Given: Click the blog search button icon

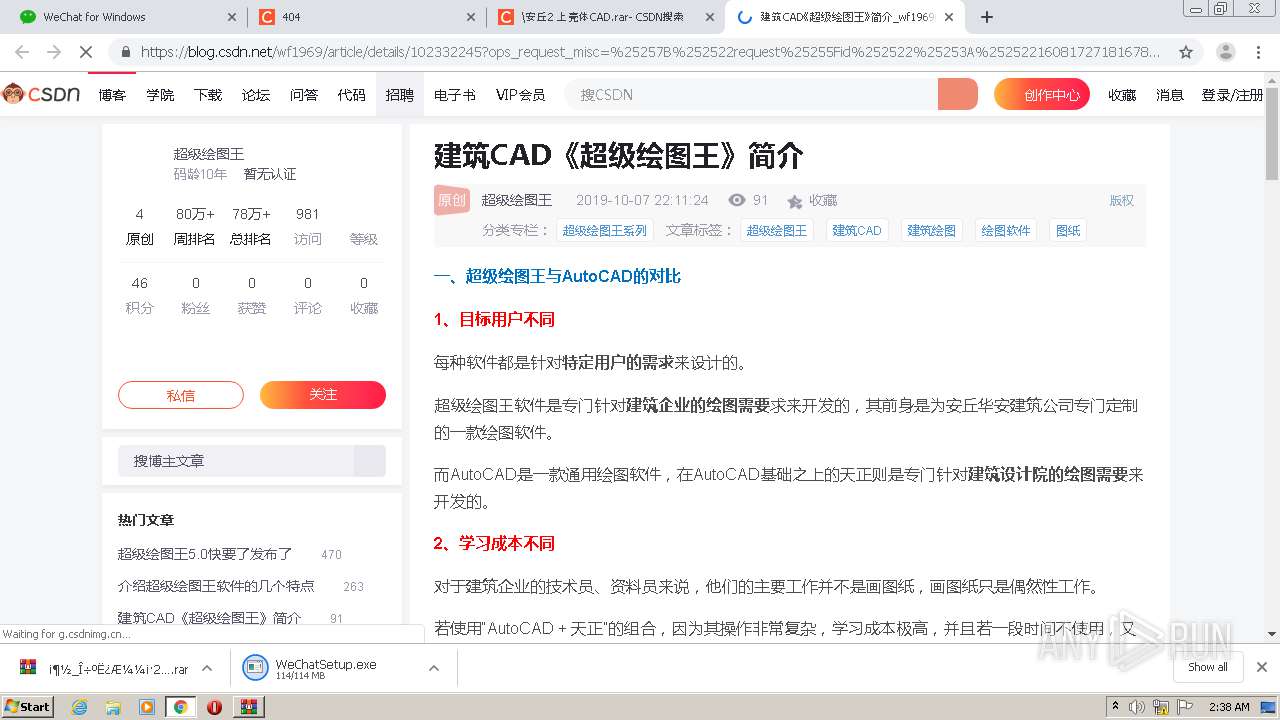Looking at the screenshot, I should coord(370,460).
